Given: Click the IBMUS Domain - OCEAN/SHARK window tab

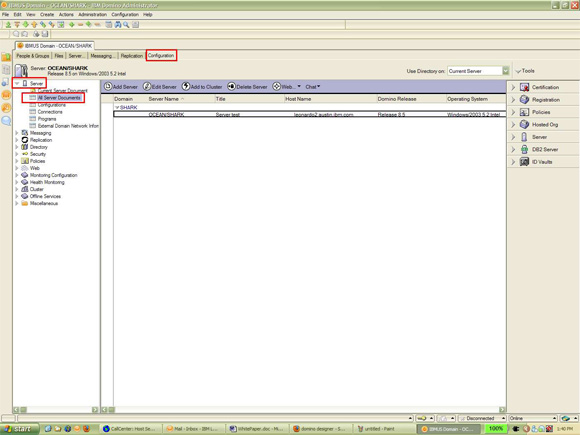Looking at the screenshot, I should (55, 45).
